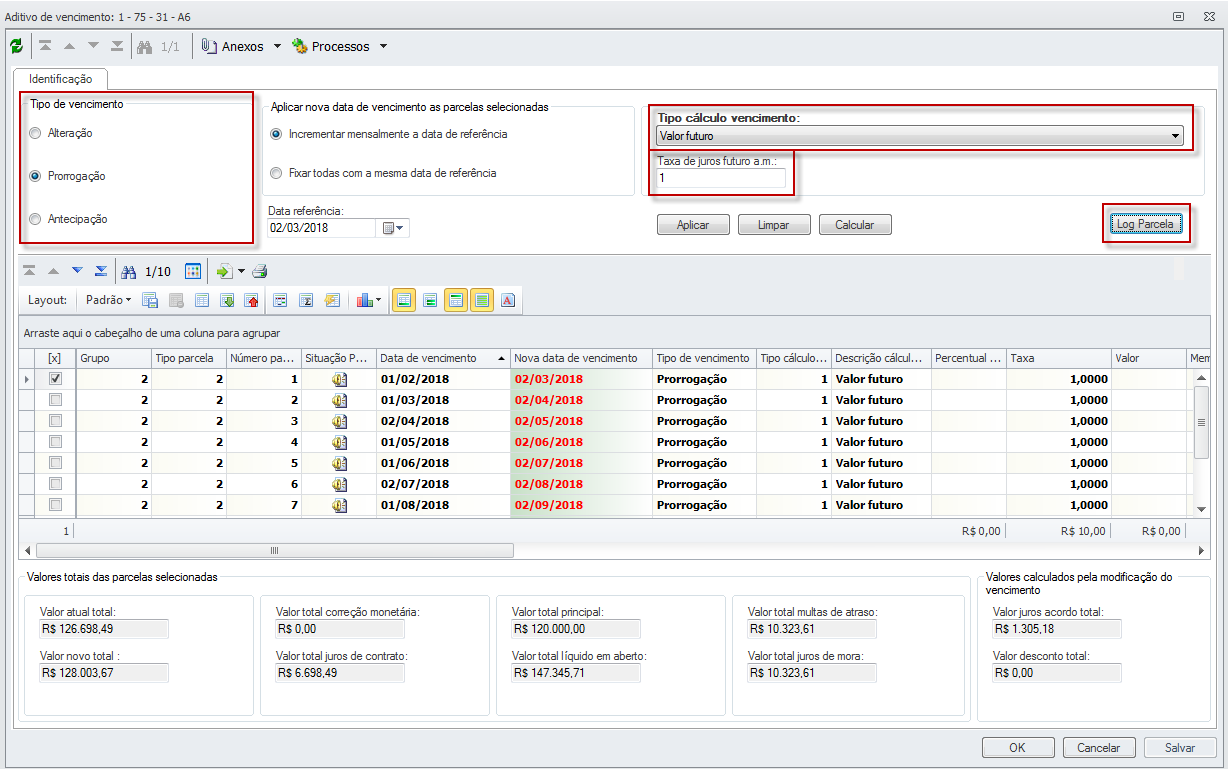The height and width of the screenshot is (769, 1228).
Task: Go to last record in top toolbar
Action: [117, 46]
